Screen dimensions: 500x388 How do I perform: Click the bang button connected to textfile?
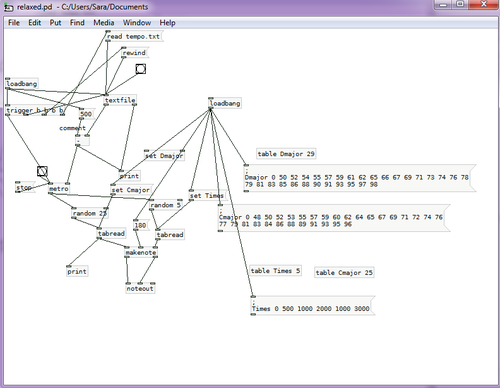(141, 69)
